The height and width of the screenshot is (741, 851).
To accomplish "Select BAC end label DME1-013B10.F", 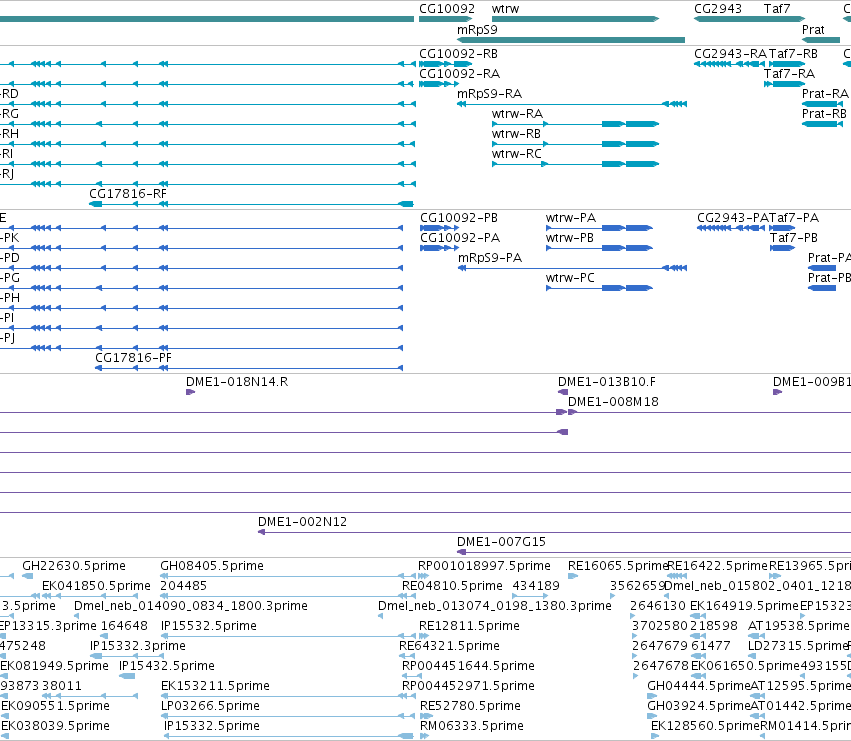I will [x=606, y=382].
